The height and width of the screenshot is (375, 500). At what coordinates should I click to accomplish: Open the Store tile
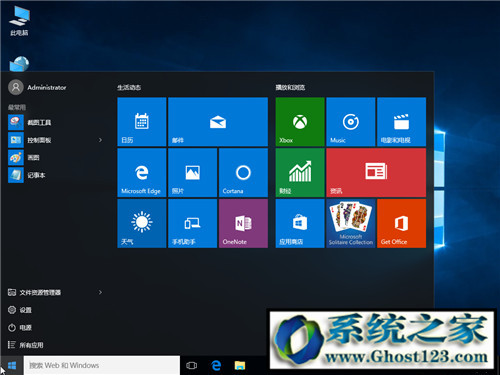click(x=300, y=223)
